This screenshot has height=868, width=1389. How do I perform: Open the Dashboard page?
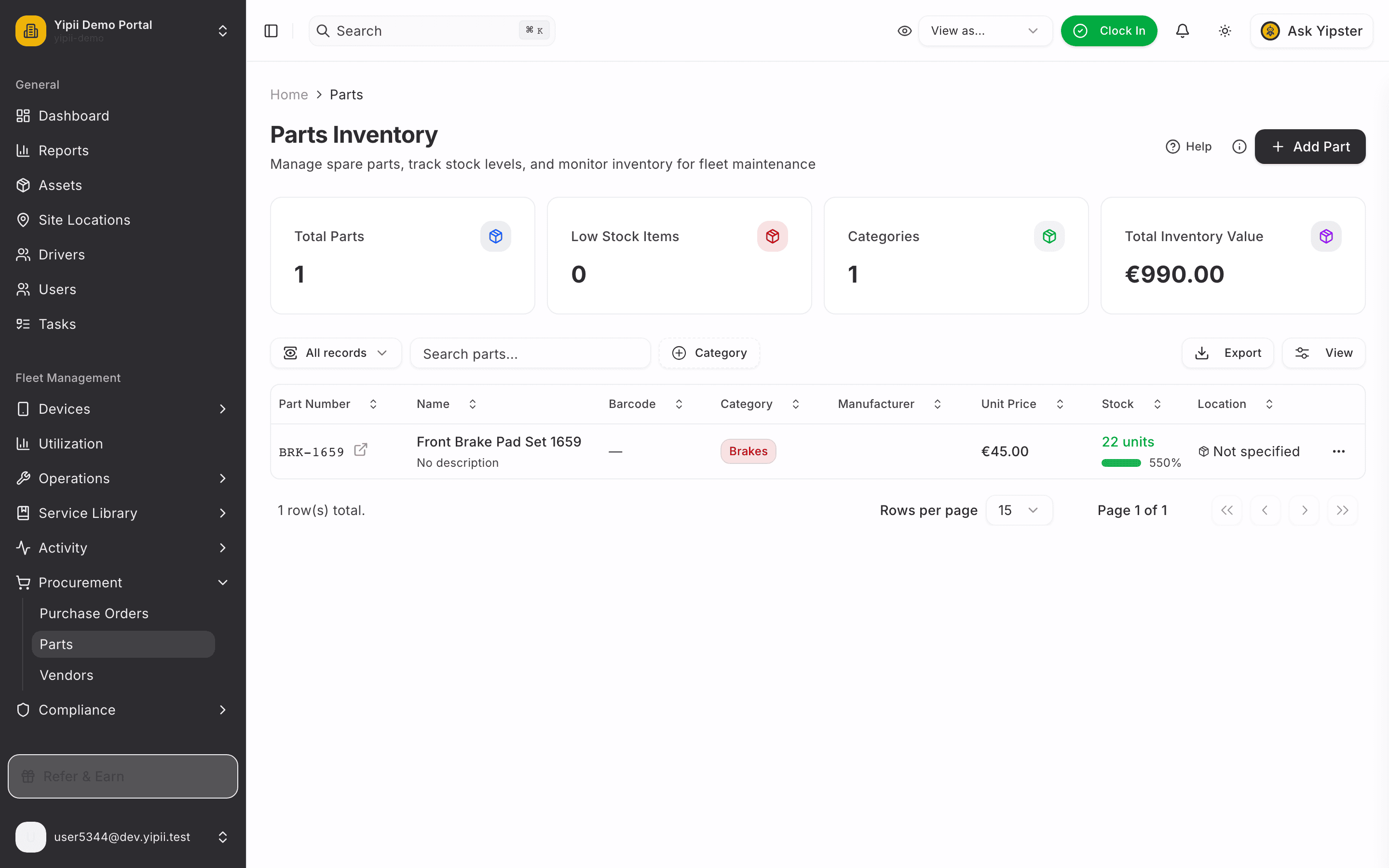123,116
